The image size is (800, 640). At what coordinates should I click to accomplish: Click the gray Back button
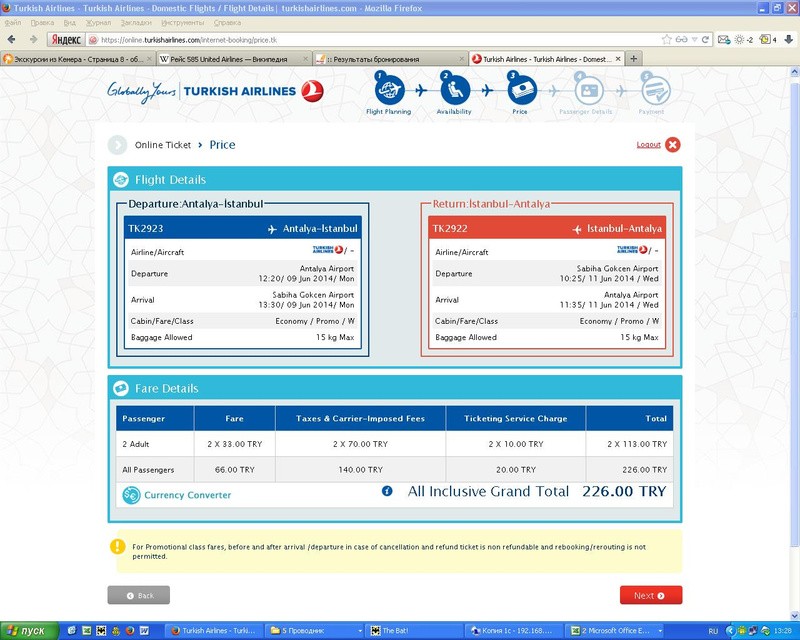(x=139, y=595)
